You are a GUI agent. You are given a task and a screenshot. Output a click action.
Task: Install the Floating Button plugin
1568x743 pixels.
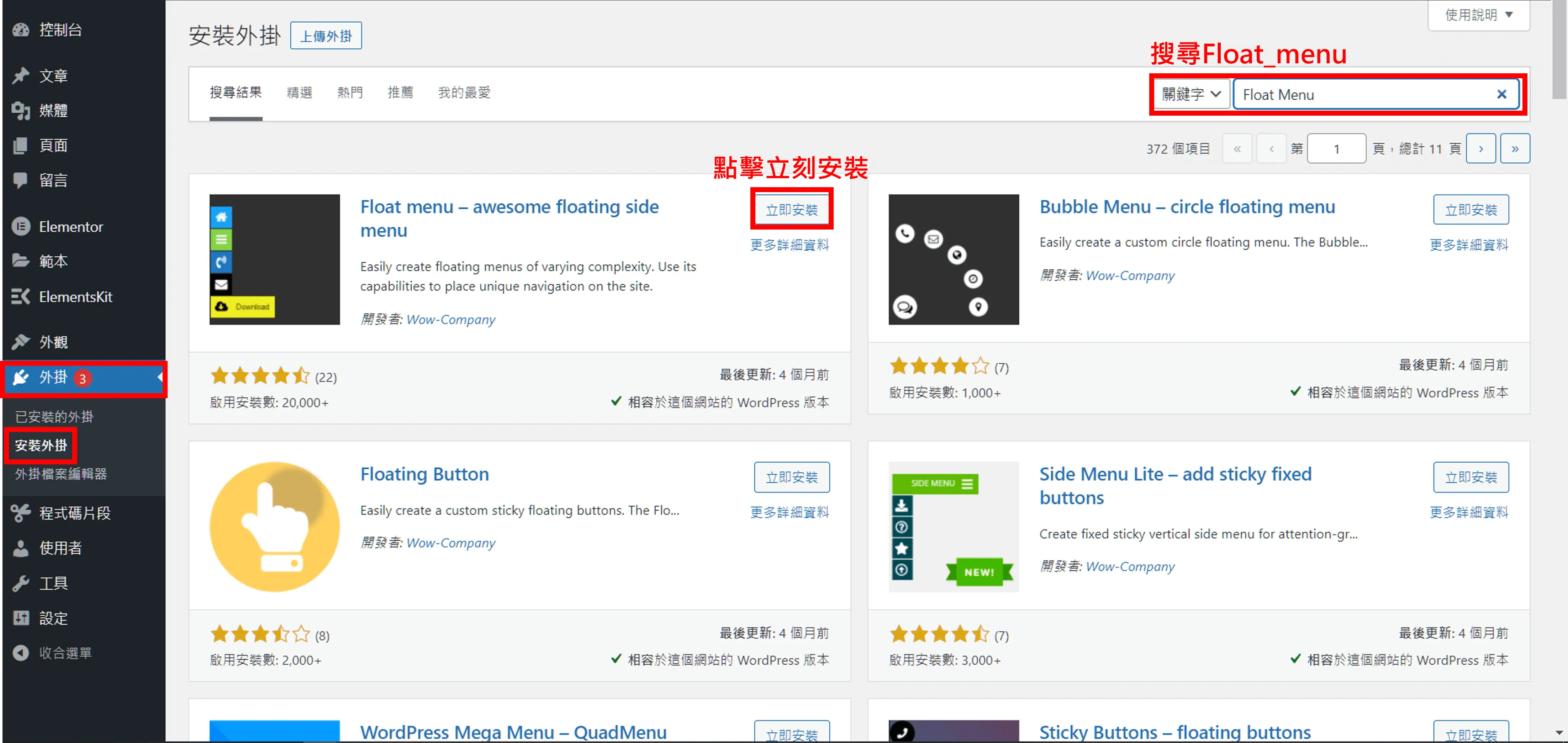791,477
